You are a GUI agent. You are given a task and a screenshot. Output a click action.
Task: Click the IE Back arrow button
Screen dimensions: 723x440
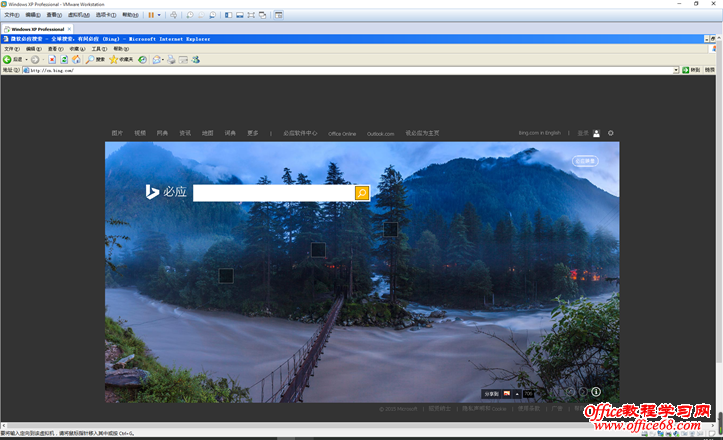(x=8, y=59)
